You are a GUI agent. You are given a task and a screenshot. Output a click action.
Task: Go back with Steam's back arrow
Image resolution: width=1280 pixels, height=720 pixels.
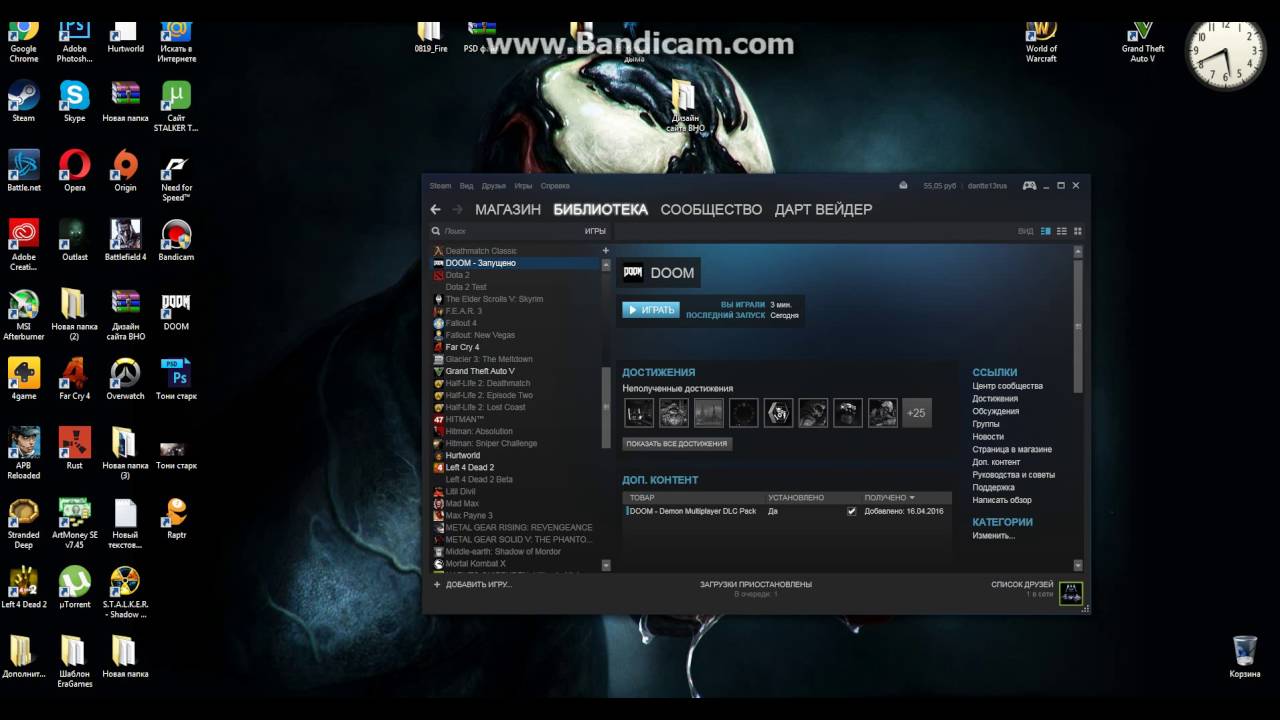pyautogui.click(x=435, y=209)
